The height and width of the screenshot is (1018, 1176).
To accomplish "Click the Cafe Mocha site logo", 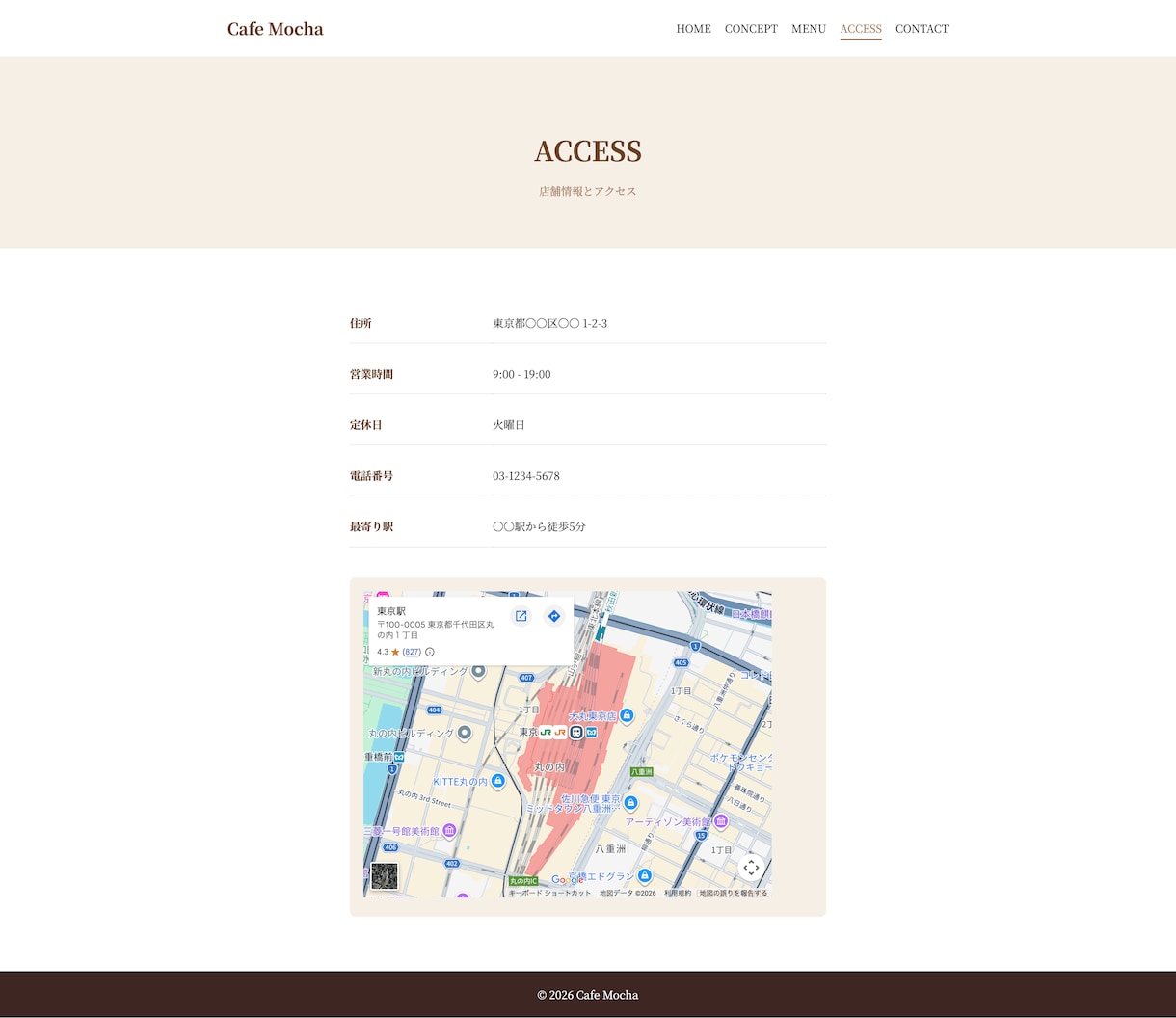I will tap(275, 29).
